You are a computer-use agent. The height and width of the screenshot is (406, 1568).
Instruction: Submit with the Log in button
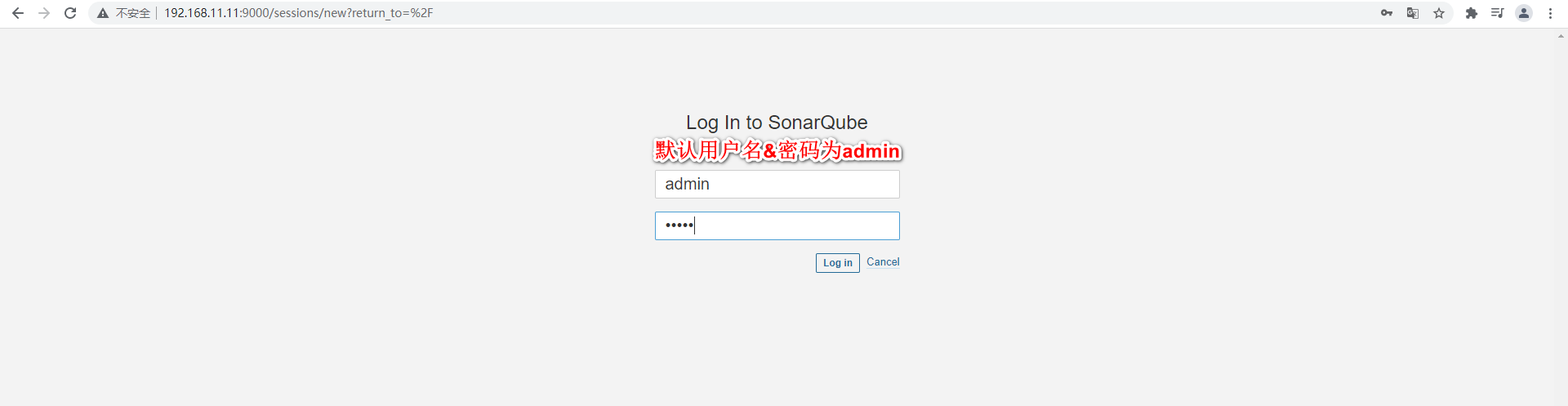point(837,263)
